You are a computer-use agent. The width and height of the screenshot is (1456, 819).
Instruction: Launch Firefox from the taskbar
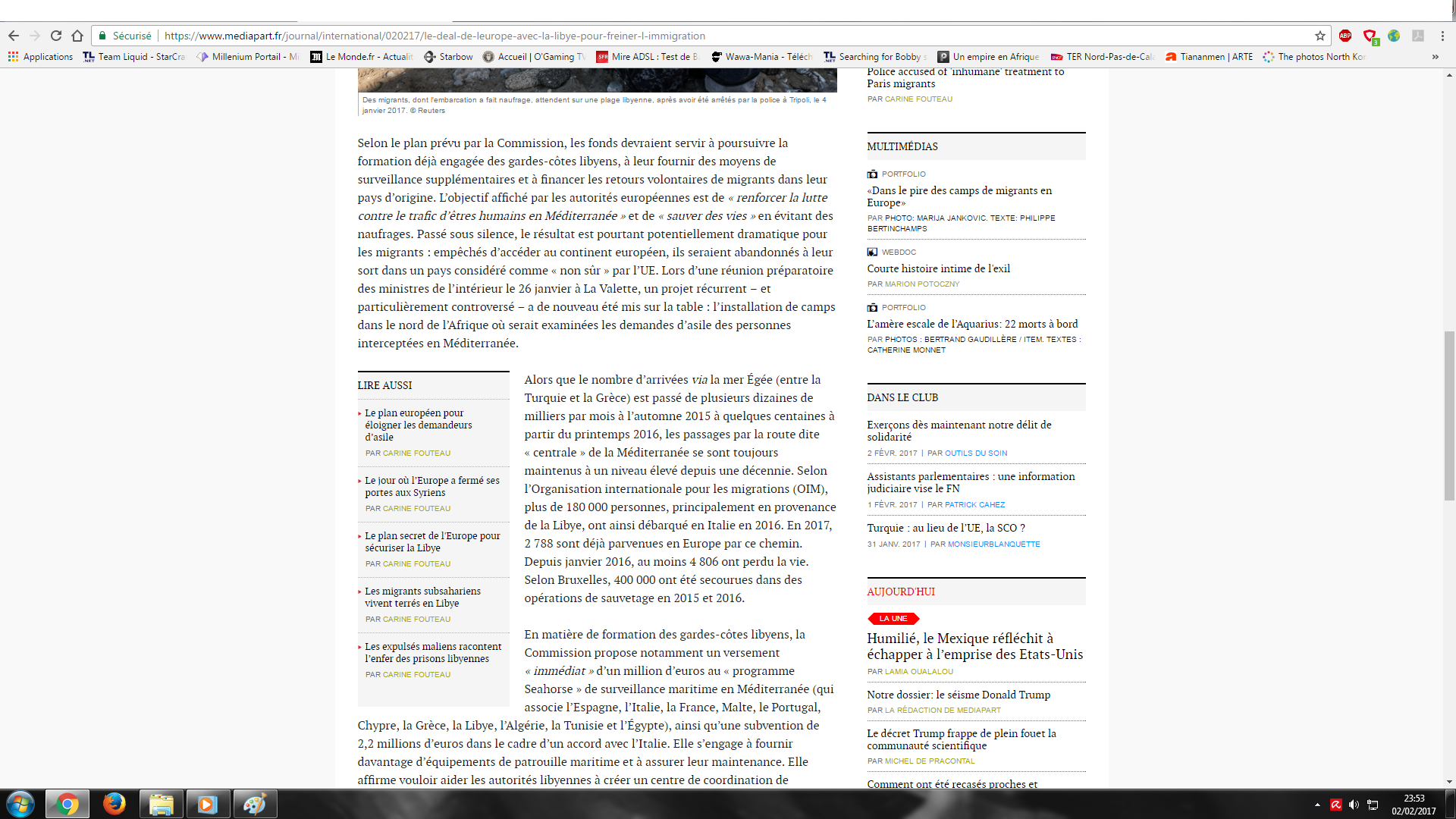coord(115,804)
